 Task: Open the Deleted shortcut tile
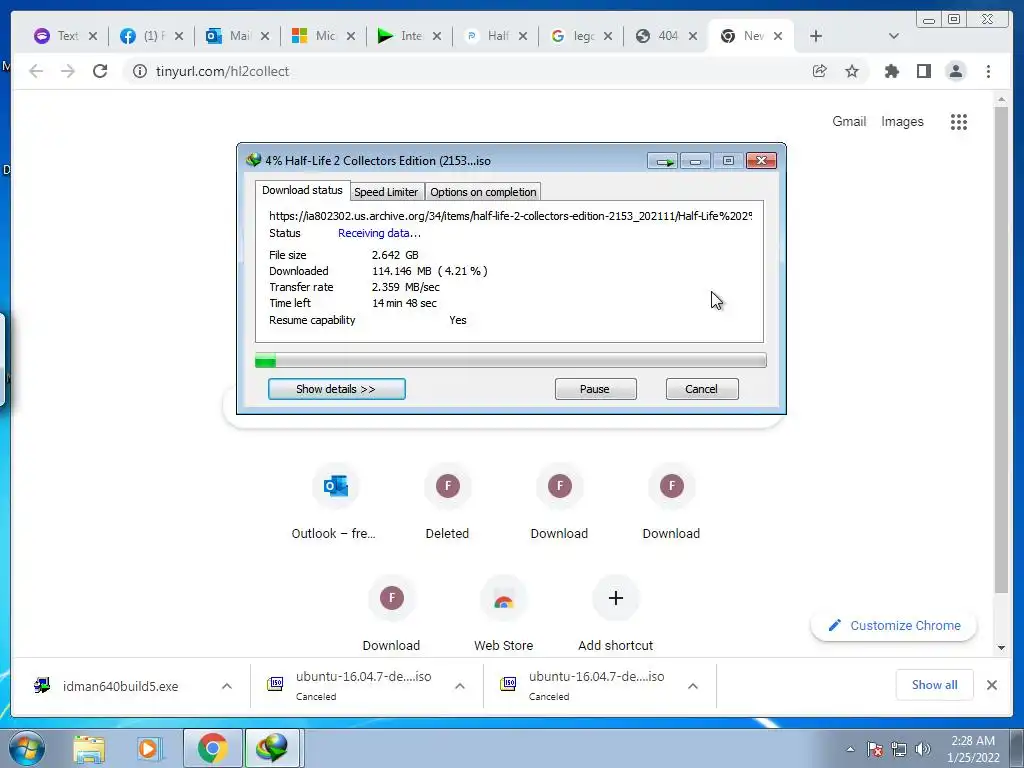point(447,502)
